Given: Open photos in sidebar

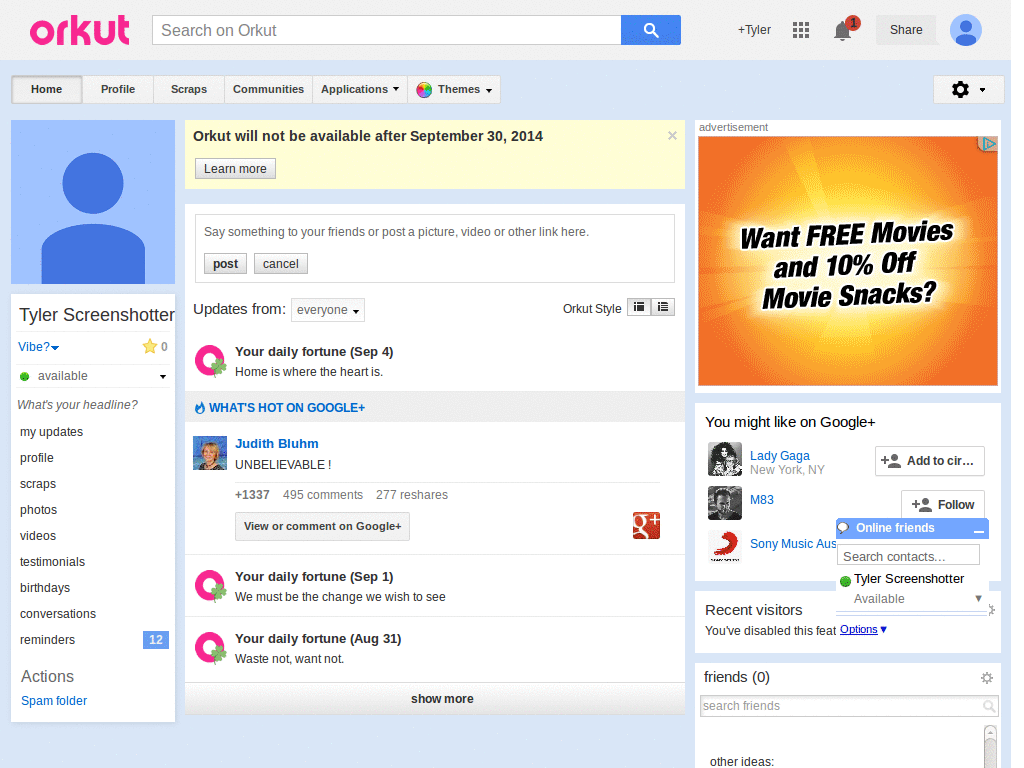Looking at the screenshot, I should tap(39, 510).
